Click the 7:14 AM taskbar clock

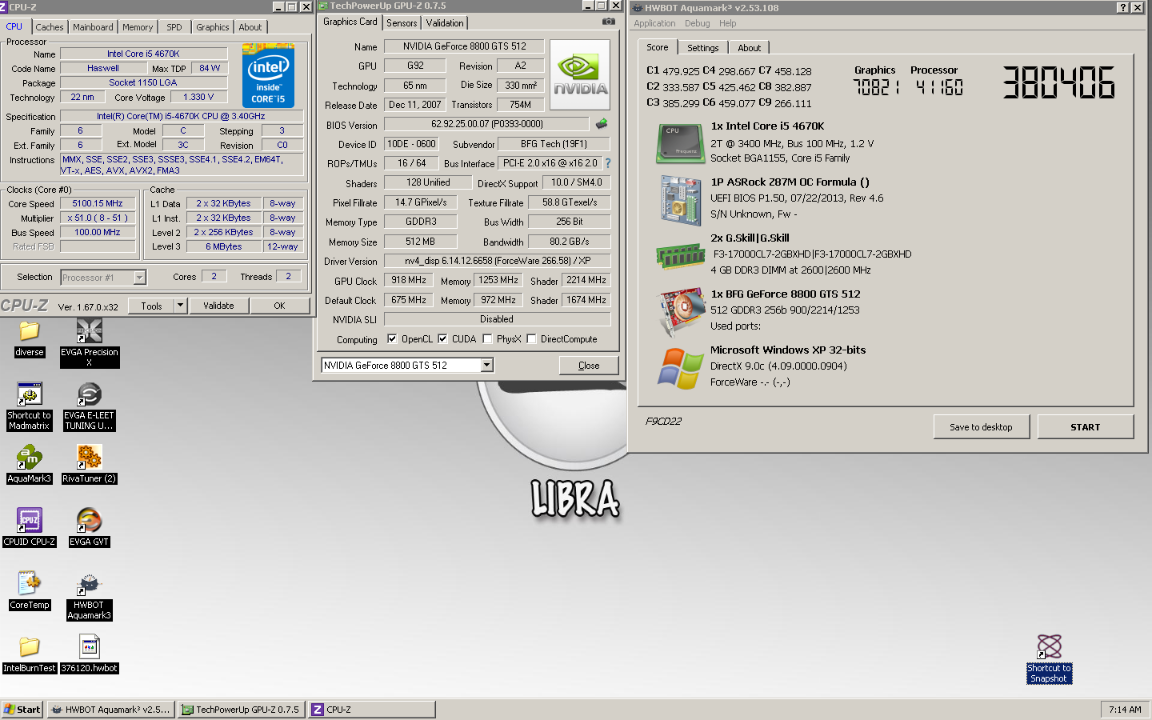[1124, 710]
